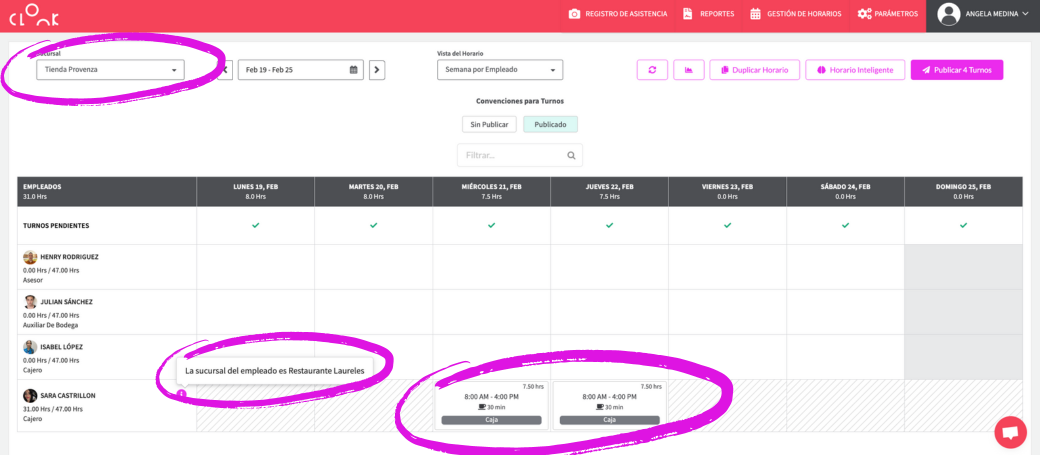Click the refresh schedule icon button

pyautogui.click(x=652, y=70)
